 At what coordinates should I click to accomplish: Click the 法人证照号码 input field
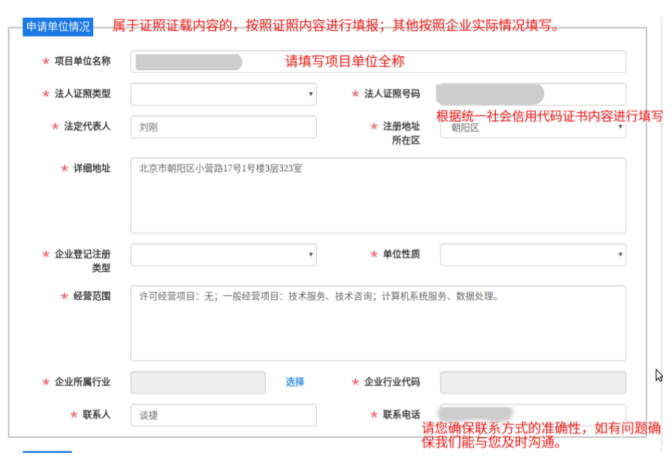coord(532,95)
